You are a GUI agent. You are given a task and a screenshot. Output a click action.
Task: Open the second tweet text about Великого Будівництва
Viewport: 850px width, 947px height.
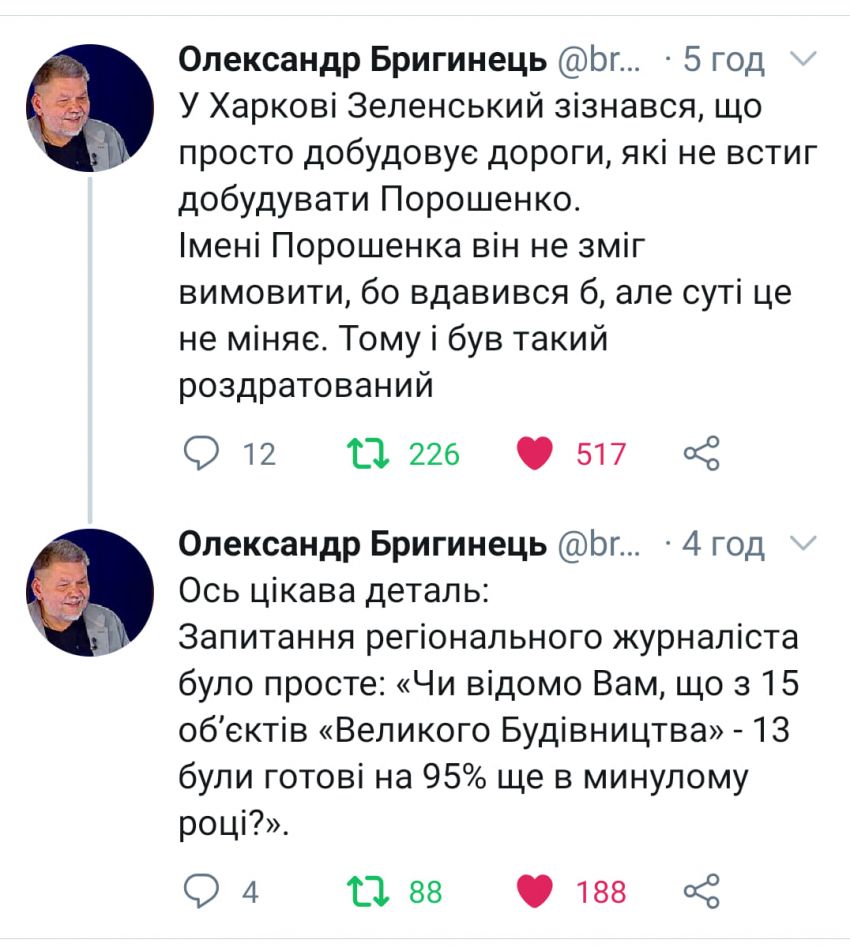point(489,707)
